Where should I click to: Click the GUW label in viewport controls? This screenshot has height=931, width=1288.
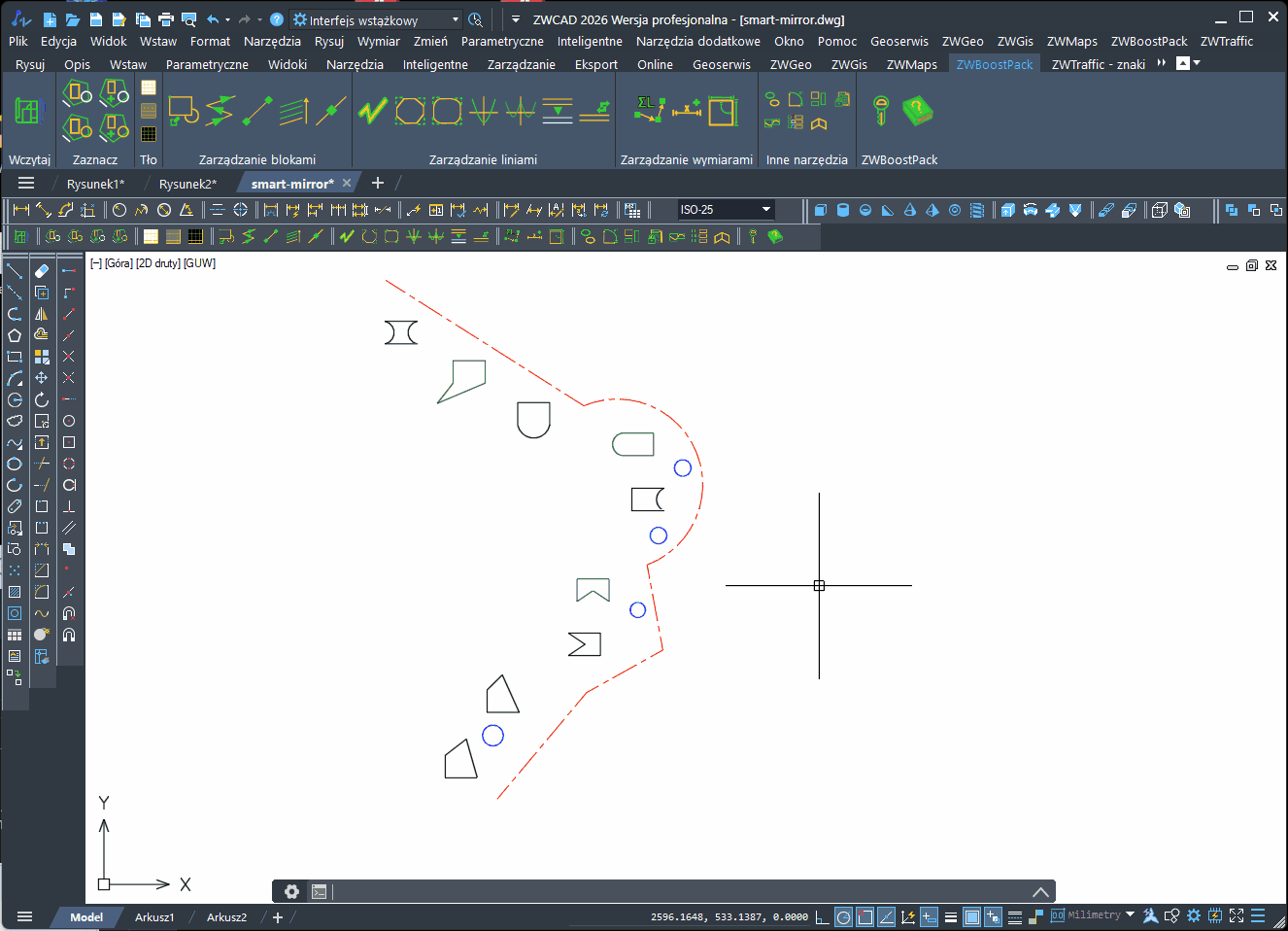point(199,262)
